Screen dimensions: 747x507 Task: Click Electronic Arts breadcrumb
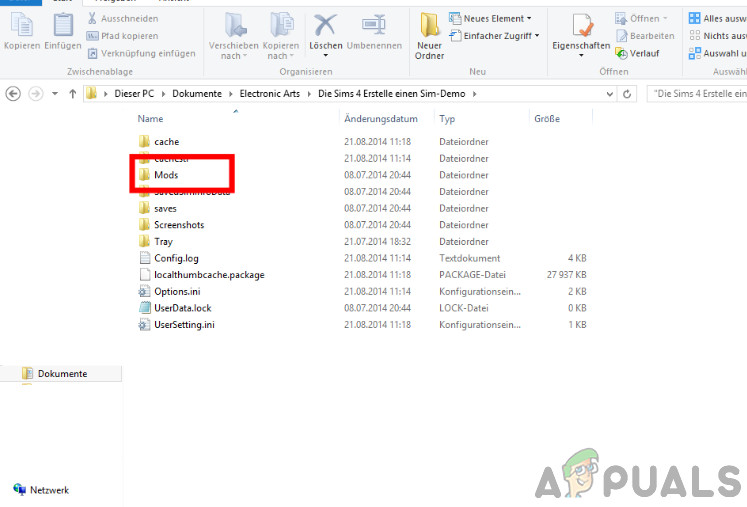[x=270, y=94]
